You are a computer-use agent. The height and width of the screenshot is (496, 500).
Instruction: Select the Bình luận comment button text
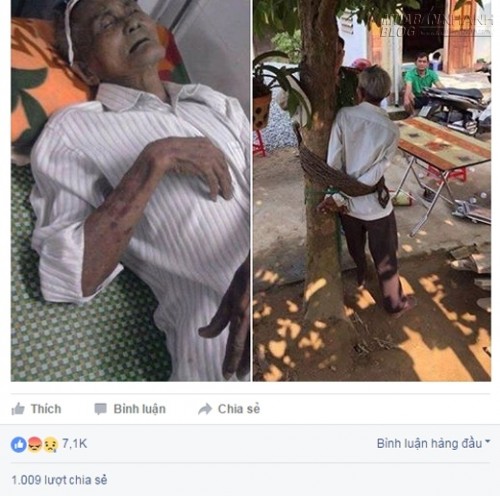point(140,409)
